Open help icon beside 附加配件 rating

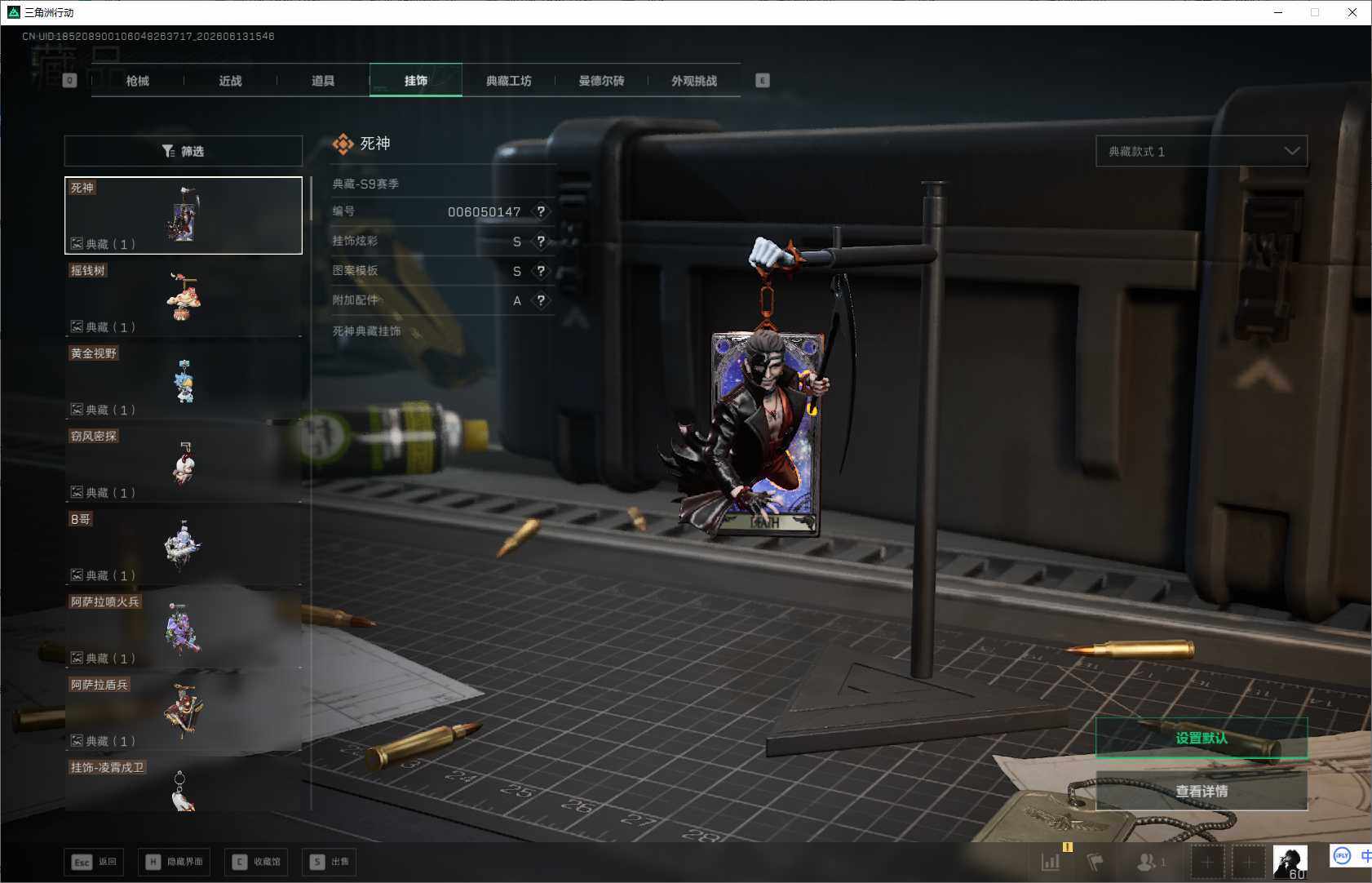[541, 300]
